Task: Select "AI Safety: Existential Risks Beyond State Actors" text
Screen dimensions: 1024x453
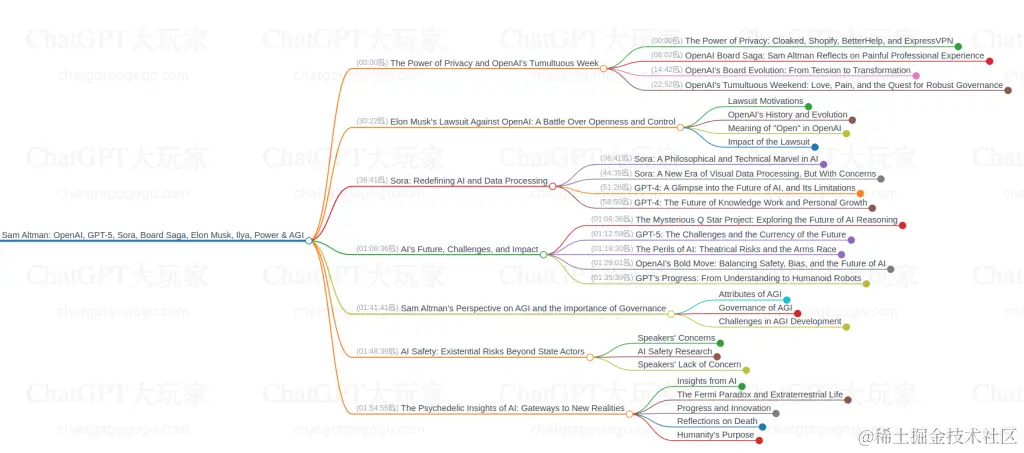Action: point(492,352)
